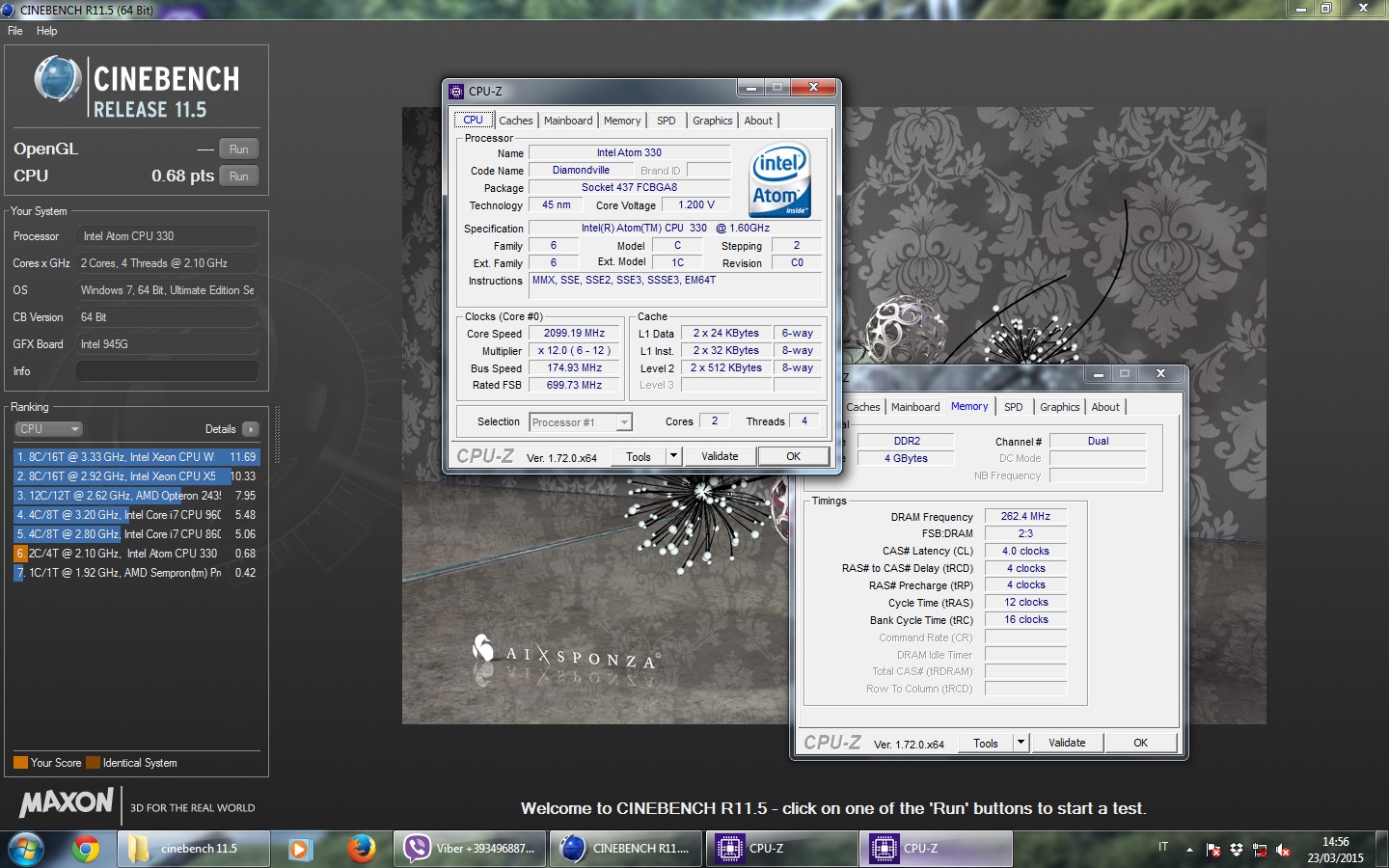Image resolution: width=1389 pixels, height=868 pixels.
Task: Open the Windows Start menu
Action: pyautogui.click(x=26, y=850)
